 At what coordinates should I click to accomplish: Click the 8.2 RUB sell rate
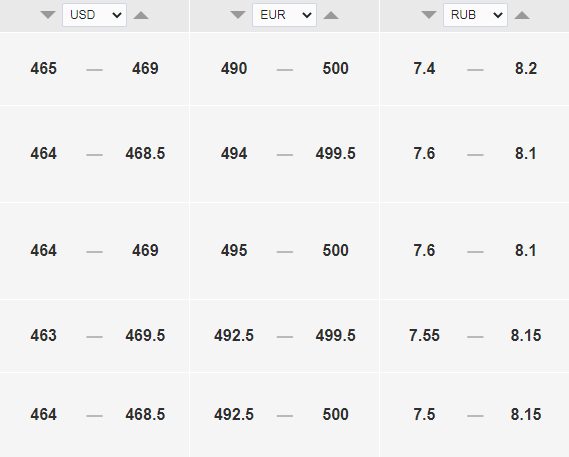pos(526,68)
